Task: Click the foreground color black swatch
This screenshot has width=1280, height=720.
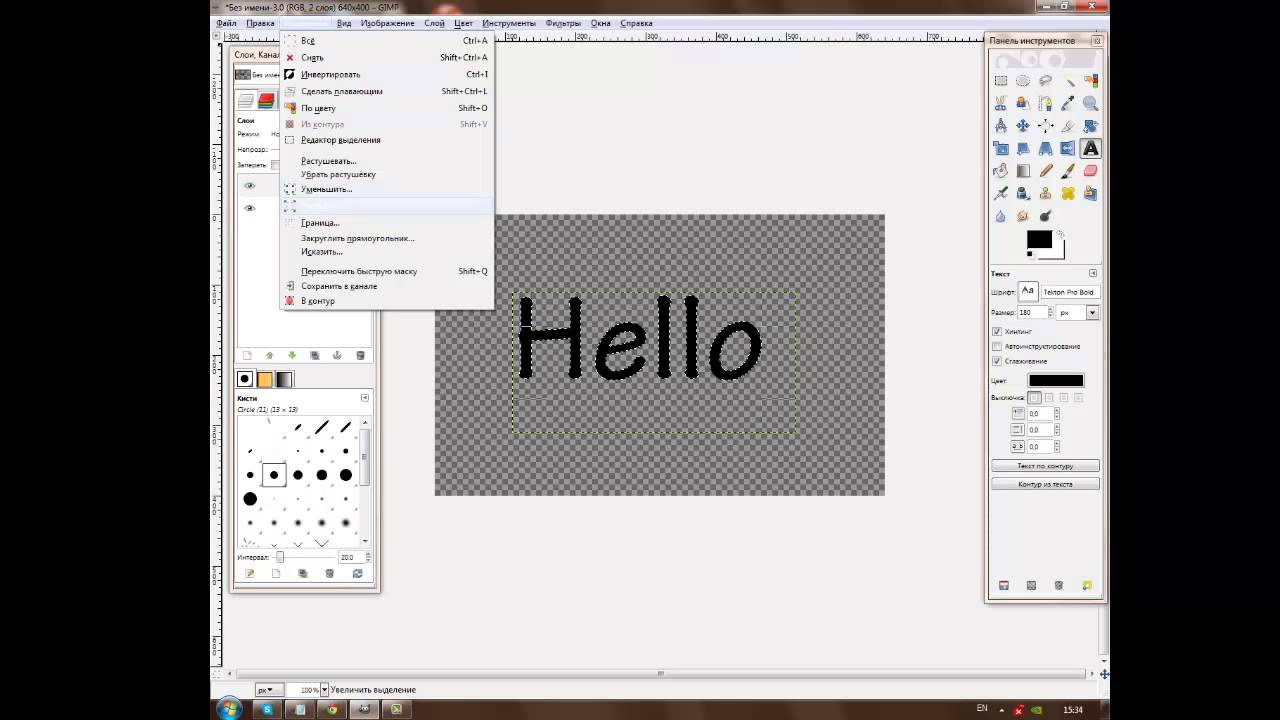Action: pyautogui.click(x=1039, y=240)
